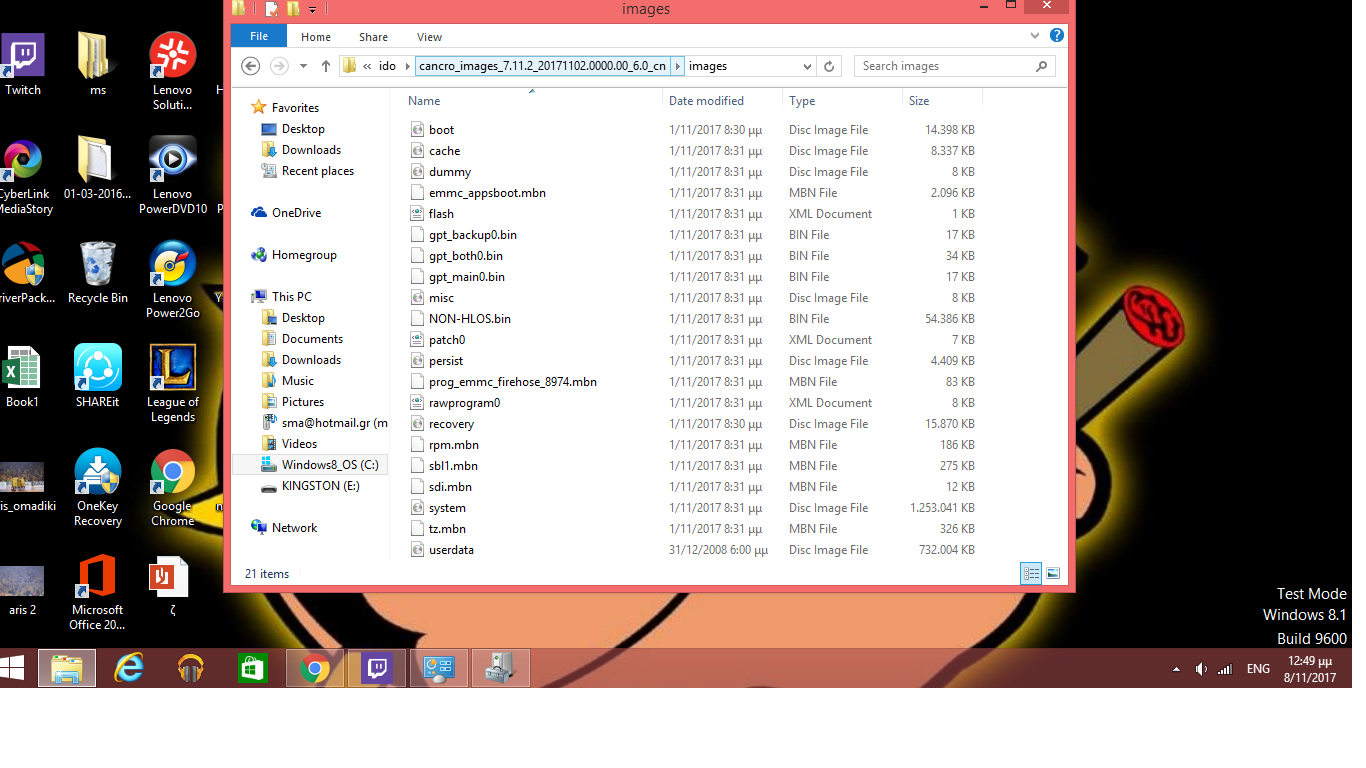
Task: Refresh the images folder view
Action: click(x=829, y=66)
